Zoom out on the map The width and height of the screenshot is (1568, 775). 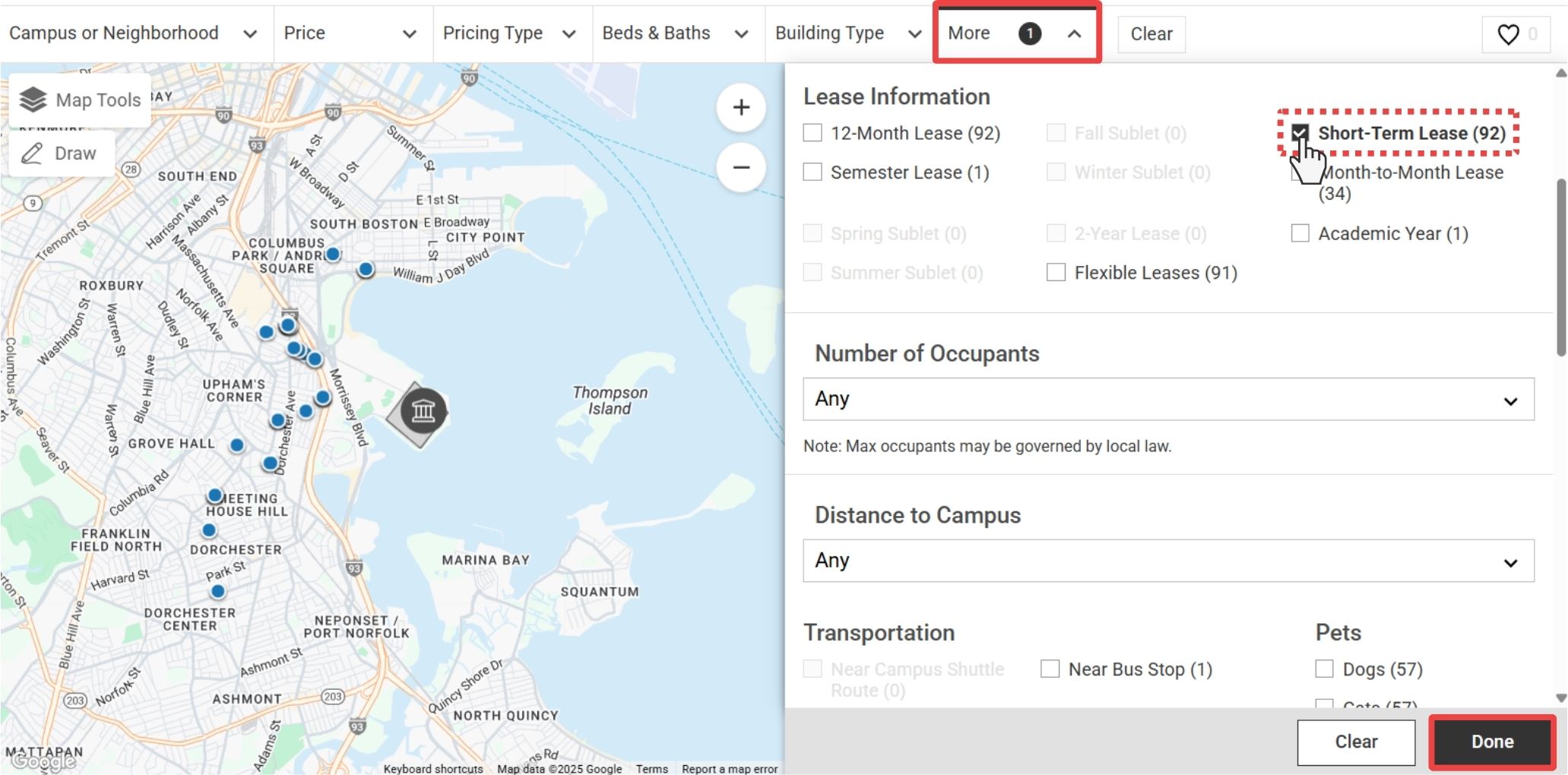pyautogui.click(x=740, y=167)
